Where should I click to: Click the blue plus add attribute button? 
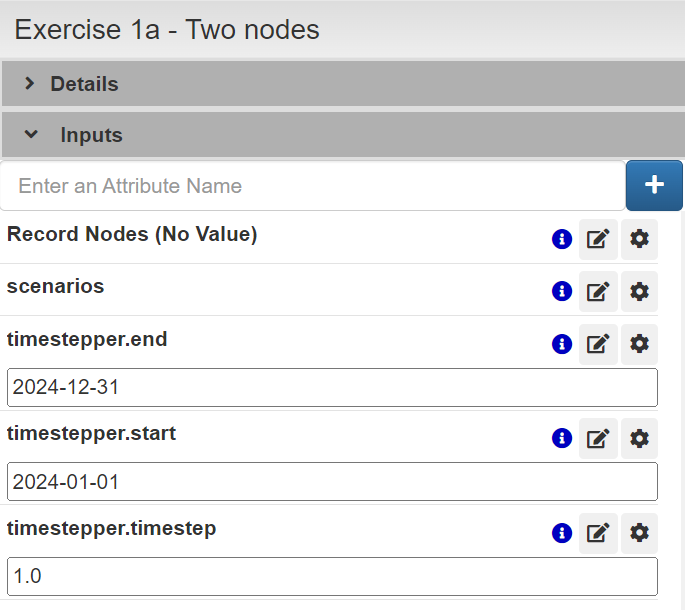(654, 185)
